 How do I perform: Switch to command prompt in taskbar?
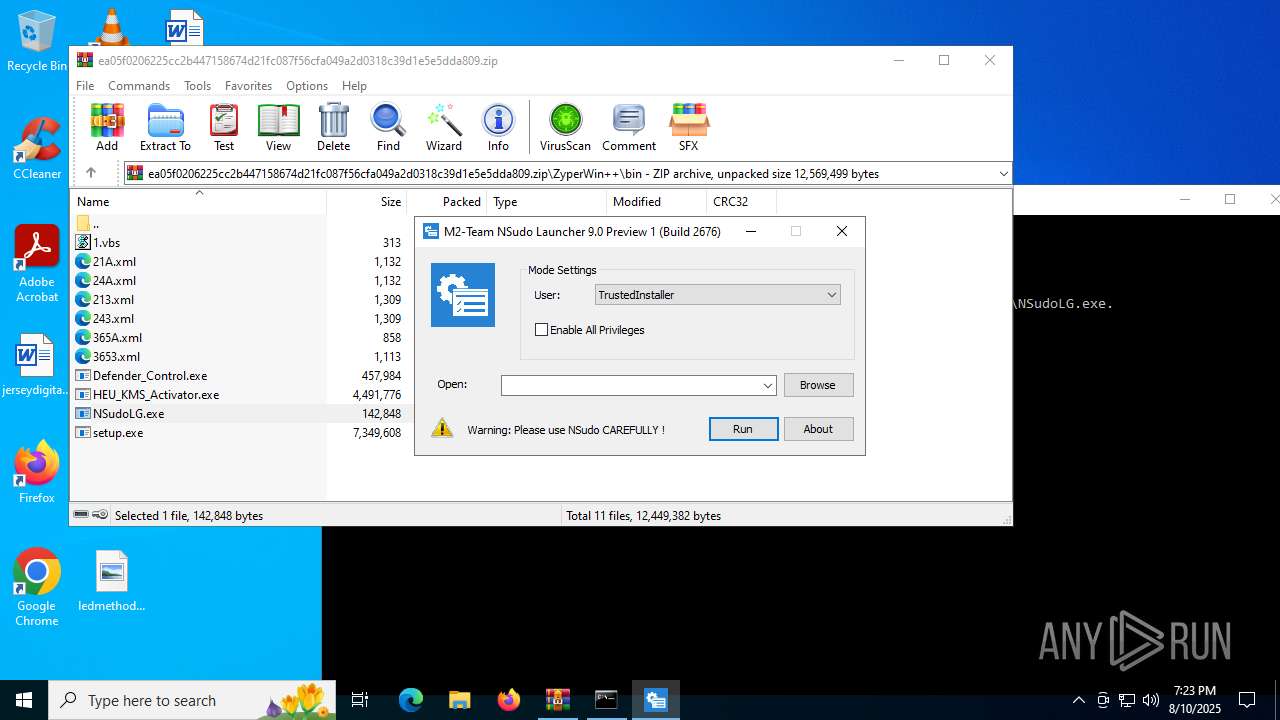point(606,700)
